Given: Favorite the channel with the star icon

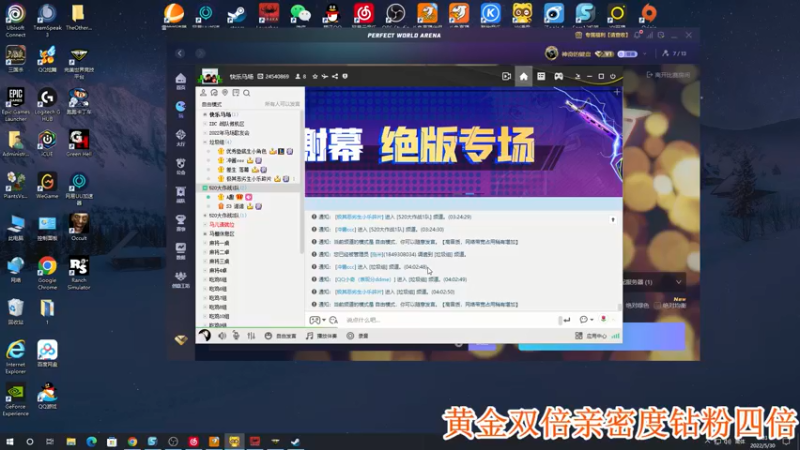Looking at the screenshot, I should click(315, 77).
